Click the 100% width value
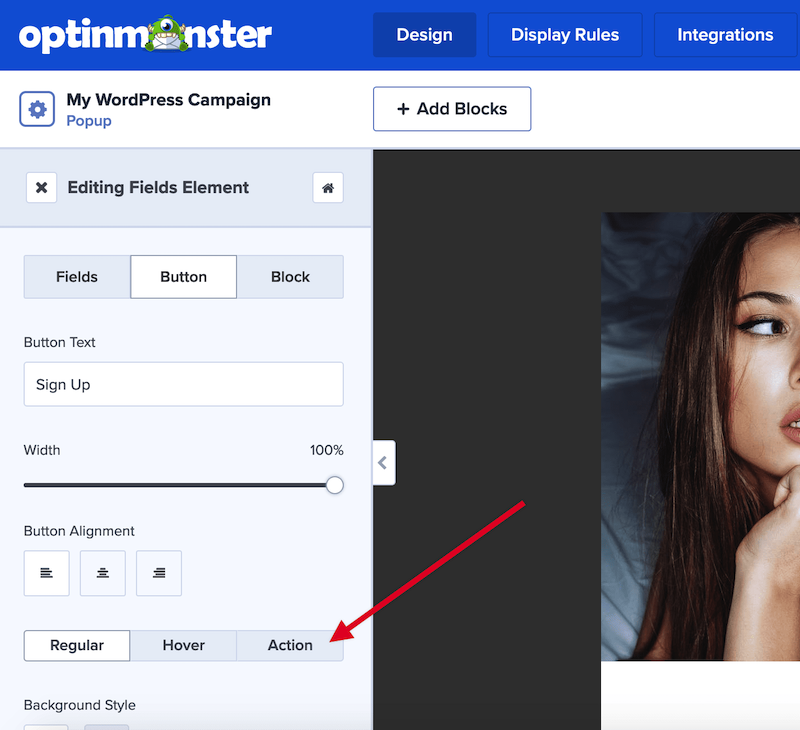This screenshot has width=800, height=730. tap(327, 450)
